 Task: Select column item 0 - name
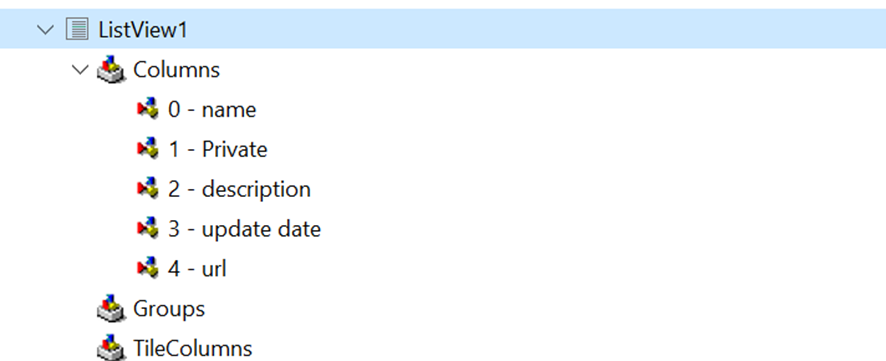(212, 109)
